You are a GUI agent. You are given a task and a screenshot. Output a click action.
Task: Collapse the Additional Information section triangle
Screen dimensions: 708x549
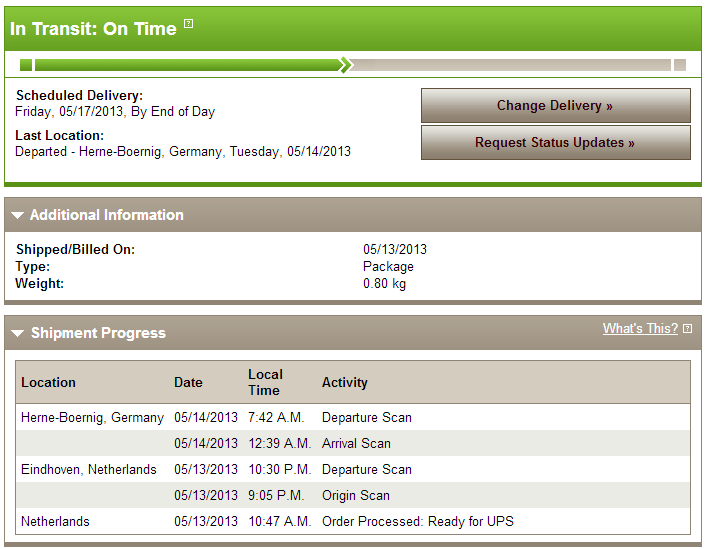click(18, 215)
